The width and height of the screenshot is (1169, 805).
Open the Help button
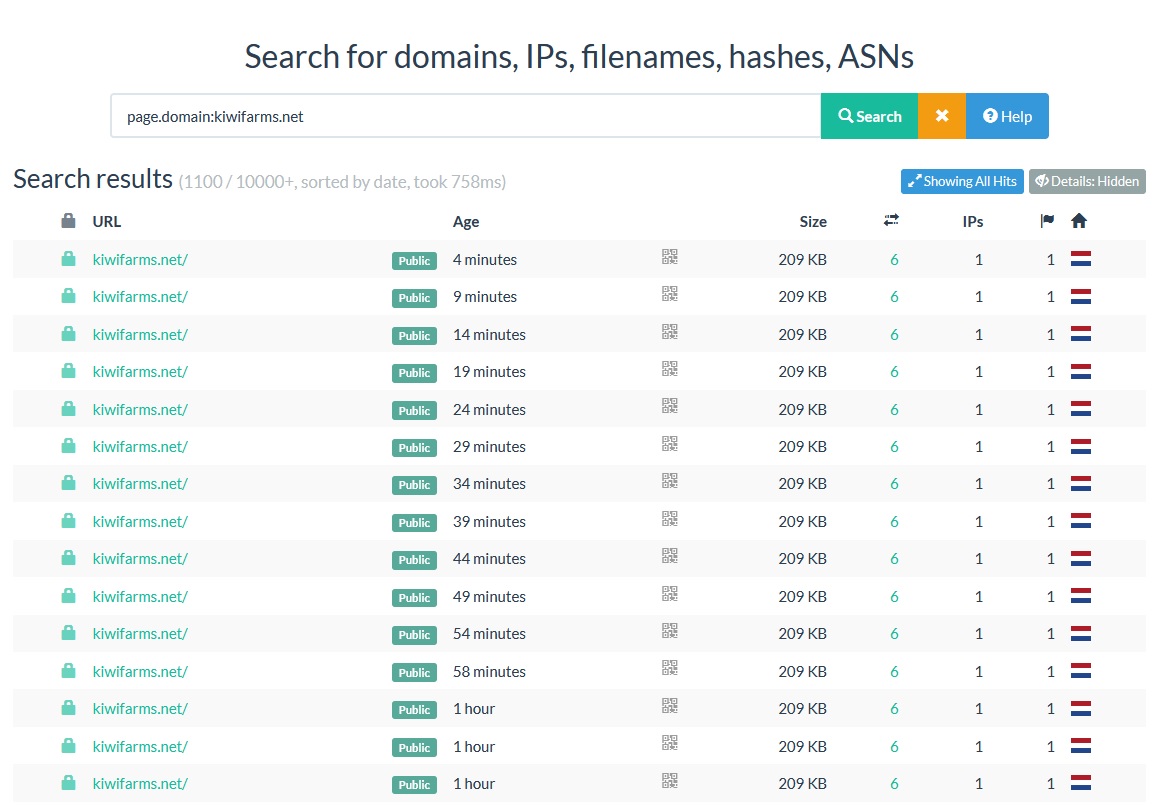click(x=1007, y=116)
